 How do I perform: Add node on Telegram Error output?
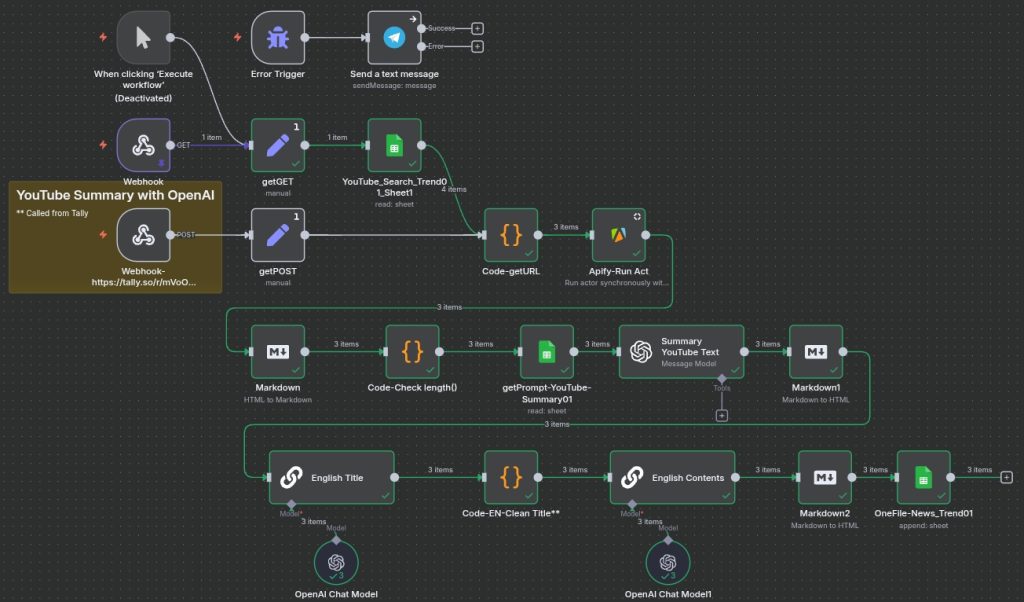tap(477, 46)
